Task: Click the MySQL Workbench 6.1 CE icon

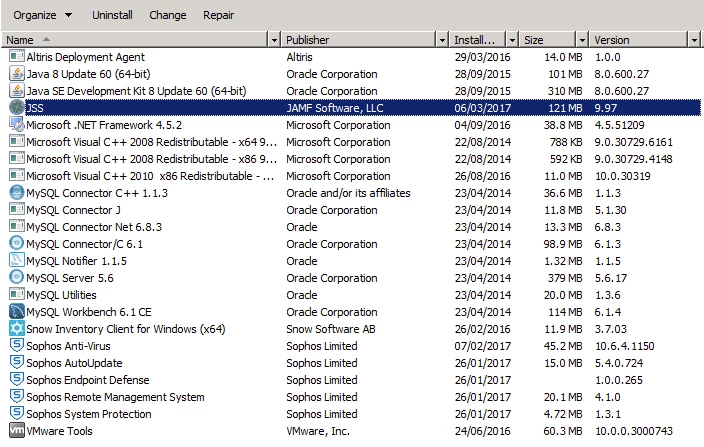Action: (x=17, y=312)
